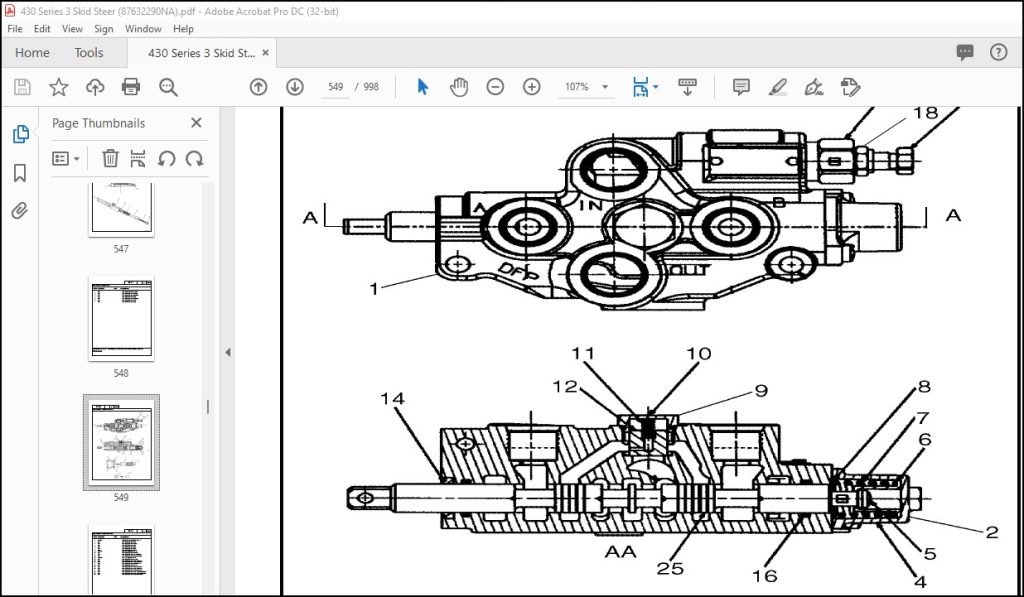
Task: Toggle reading mode display
Action: pos(688,87)
